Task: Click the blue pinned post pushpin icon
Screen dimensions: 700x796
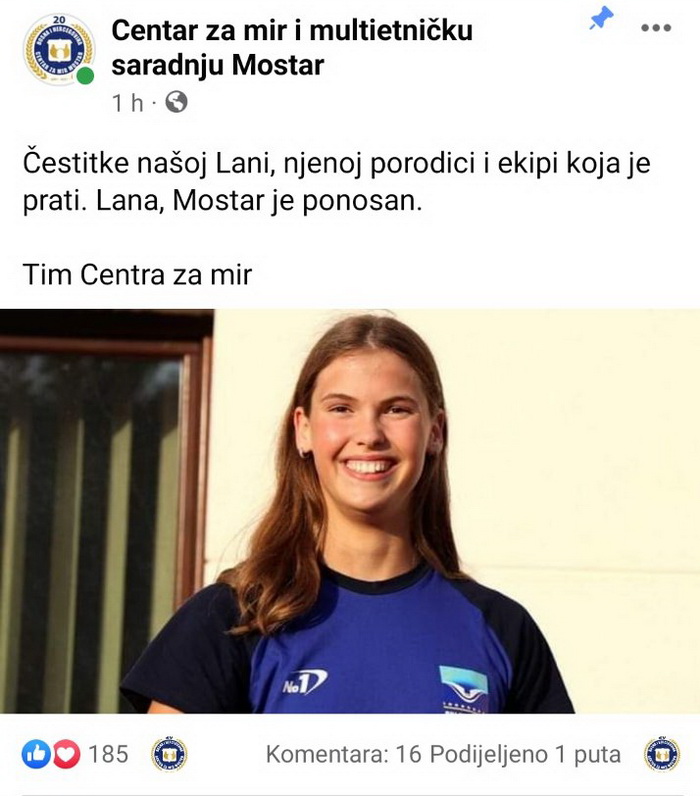Action: 601,20
